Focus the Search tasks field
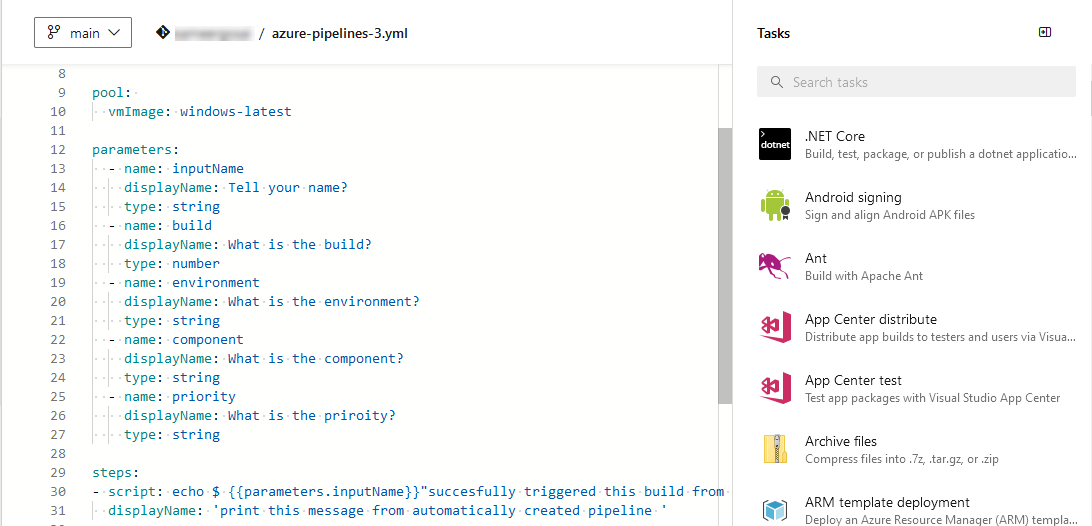Viewport: 1092px width, 526px height. (916, 82)
